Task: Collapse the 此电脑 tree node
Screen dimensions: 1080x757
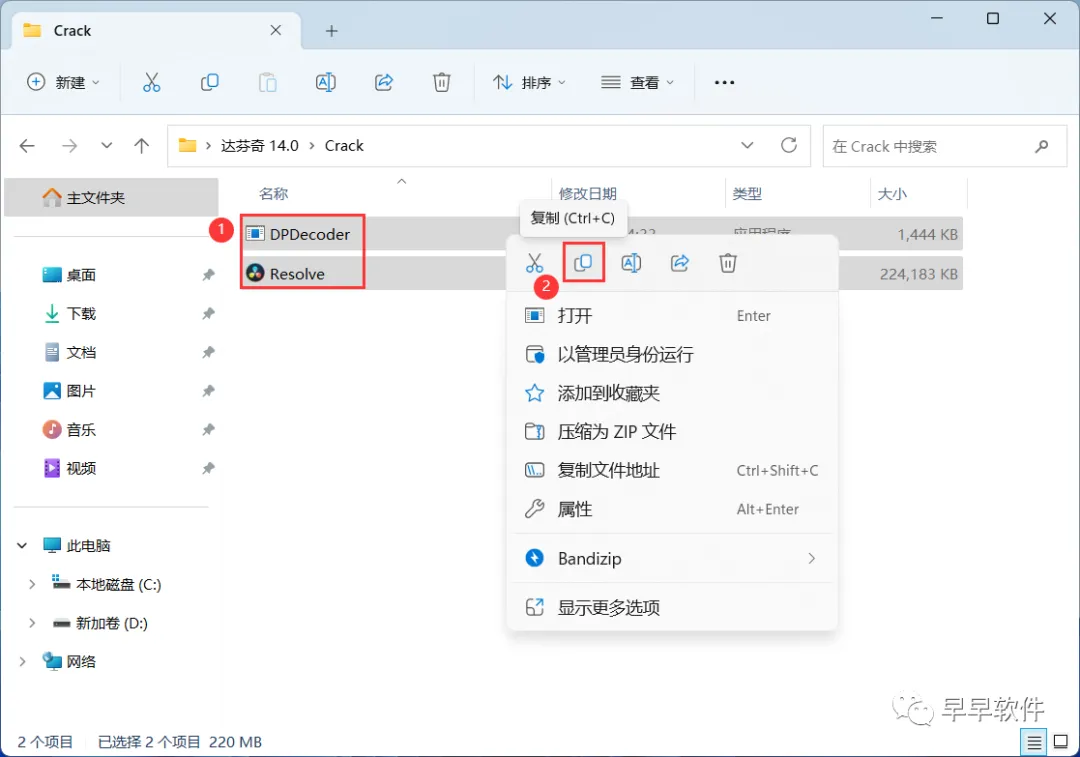Action: (22, 546)
